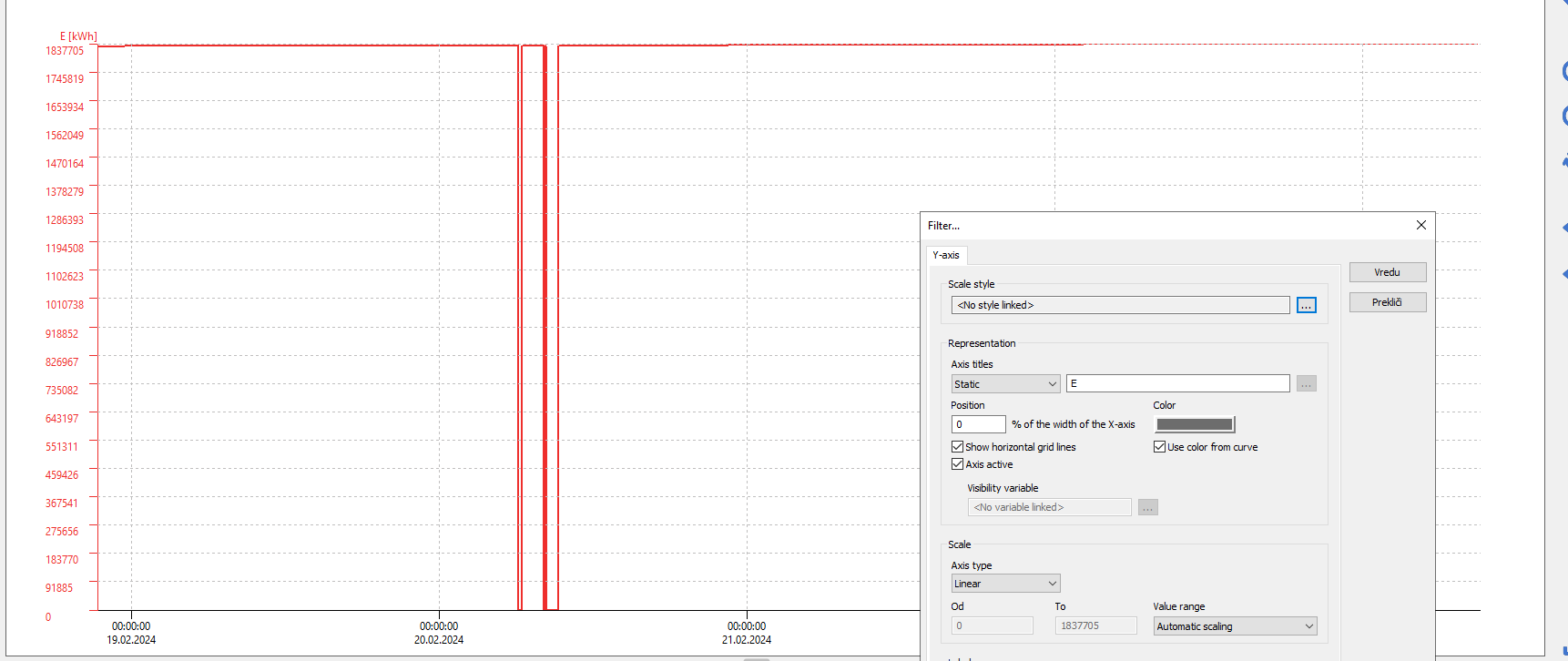Click the y-axis label 459426
This screenshot has width=1568, height=661.
(x=62, y=475)
